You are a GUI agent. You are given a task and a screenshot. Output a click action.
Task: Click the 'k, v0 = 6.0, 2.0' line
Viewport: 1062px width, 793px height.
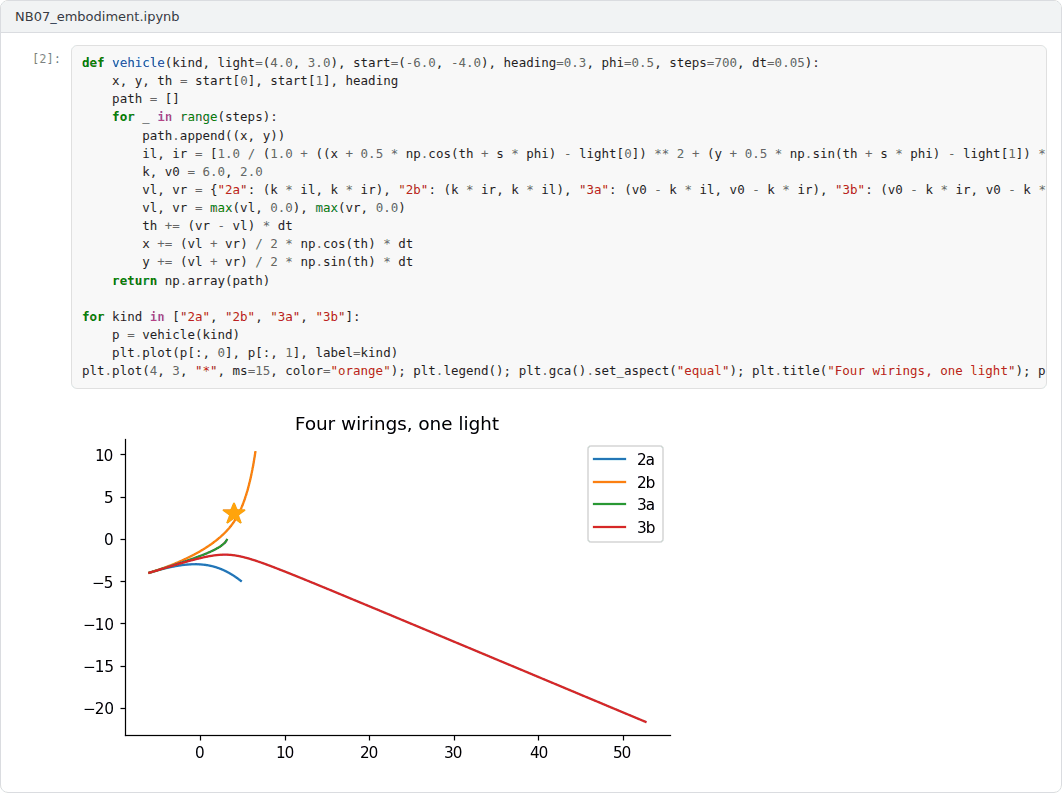pyautogui.click(x=203, y=172)
